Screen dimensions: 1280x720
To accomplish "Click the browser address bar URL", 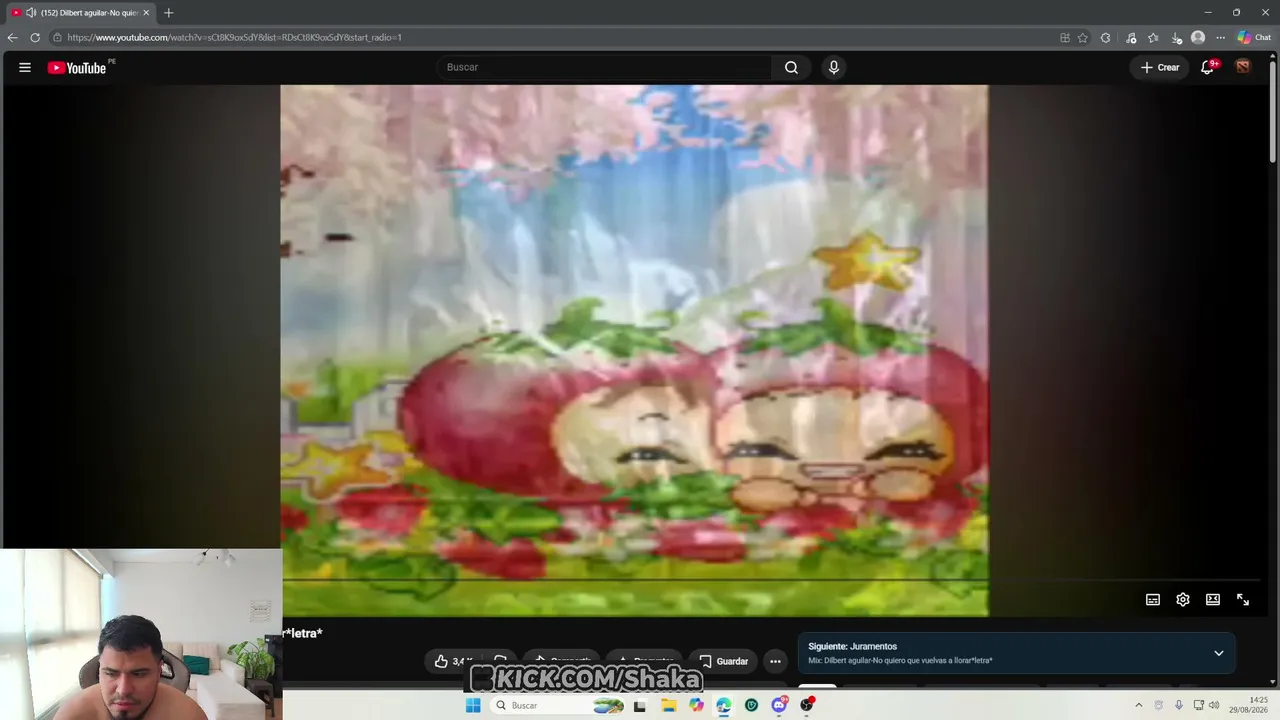I will tap(234, 38).
